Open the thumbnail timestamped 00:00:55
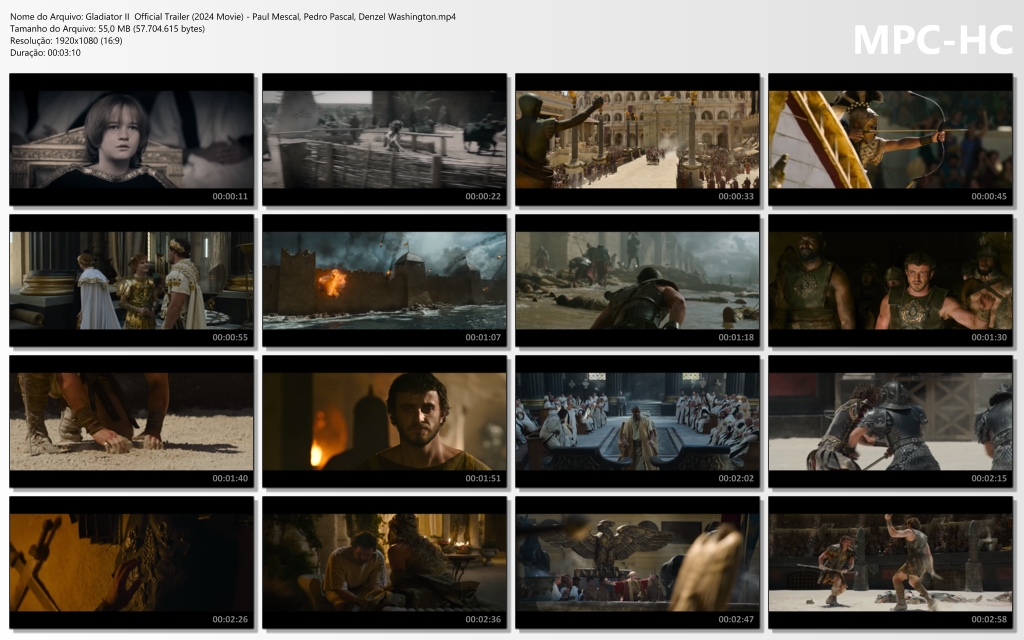Screen dimensions: 1024x640 point(131,280)
